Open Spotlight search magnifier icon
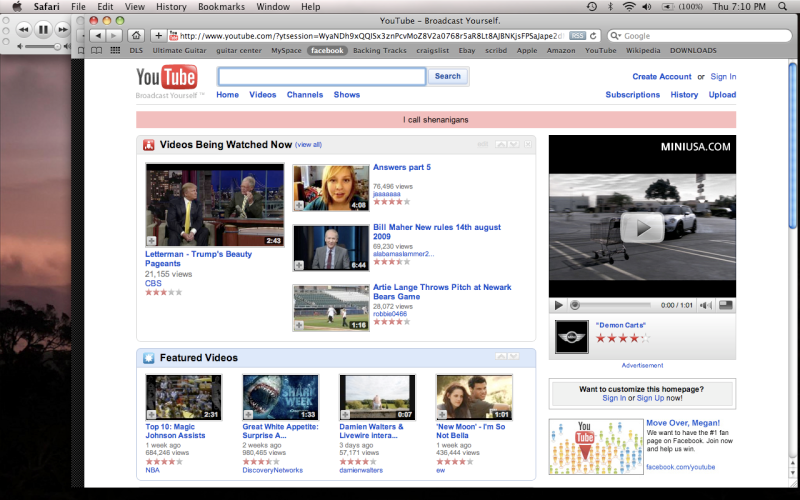The width and height of the screenshot is (800, 500). point(782,7)
